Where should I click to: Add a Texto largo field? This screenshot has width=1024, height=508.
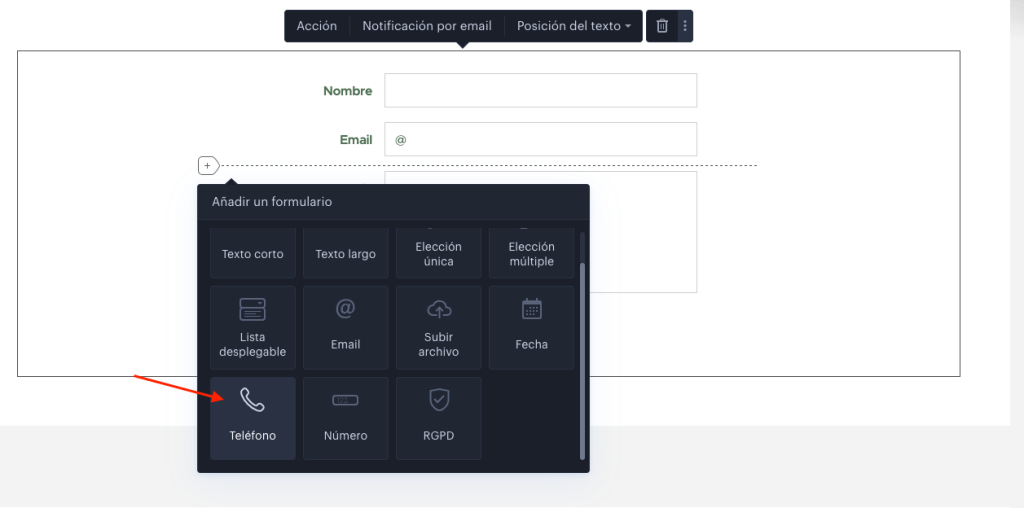[x=345, y=253]
